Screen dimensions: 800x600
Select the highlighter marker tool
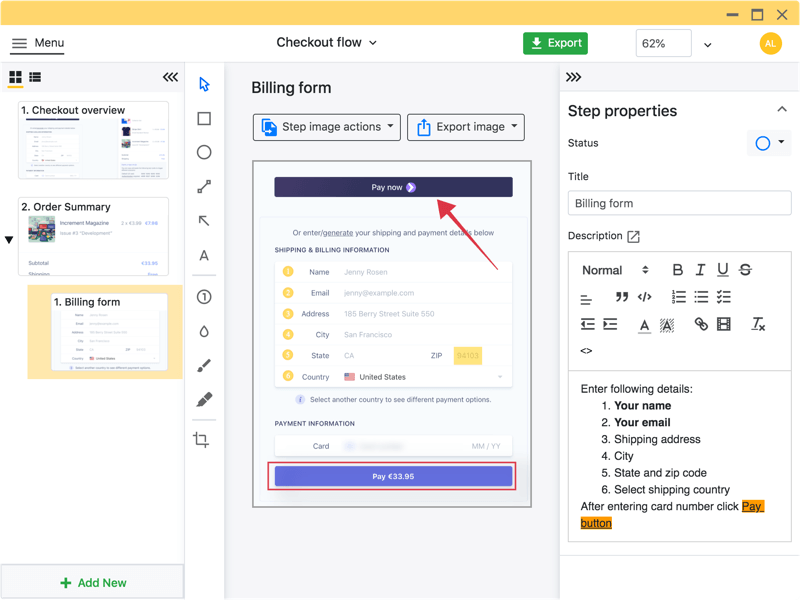tap(204, 399)
